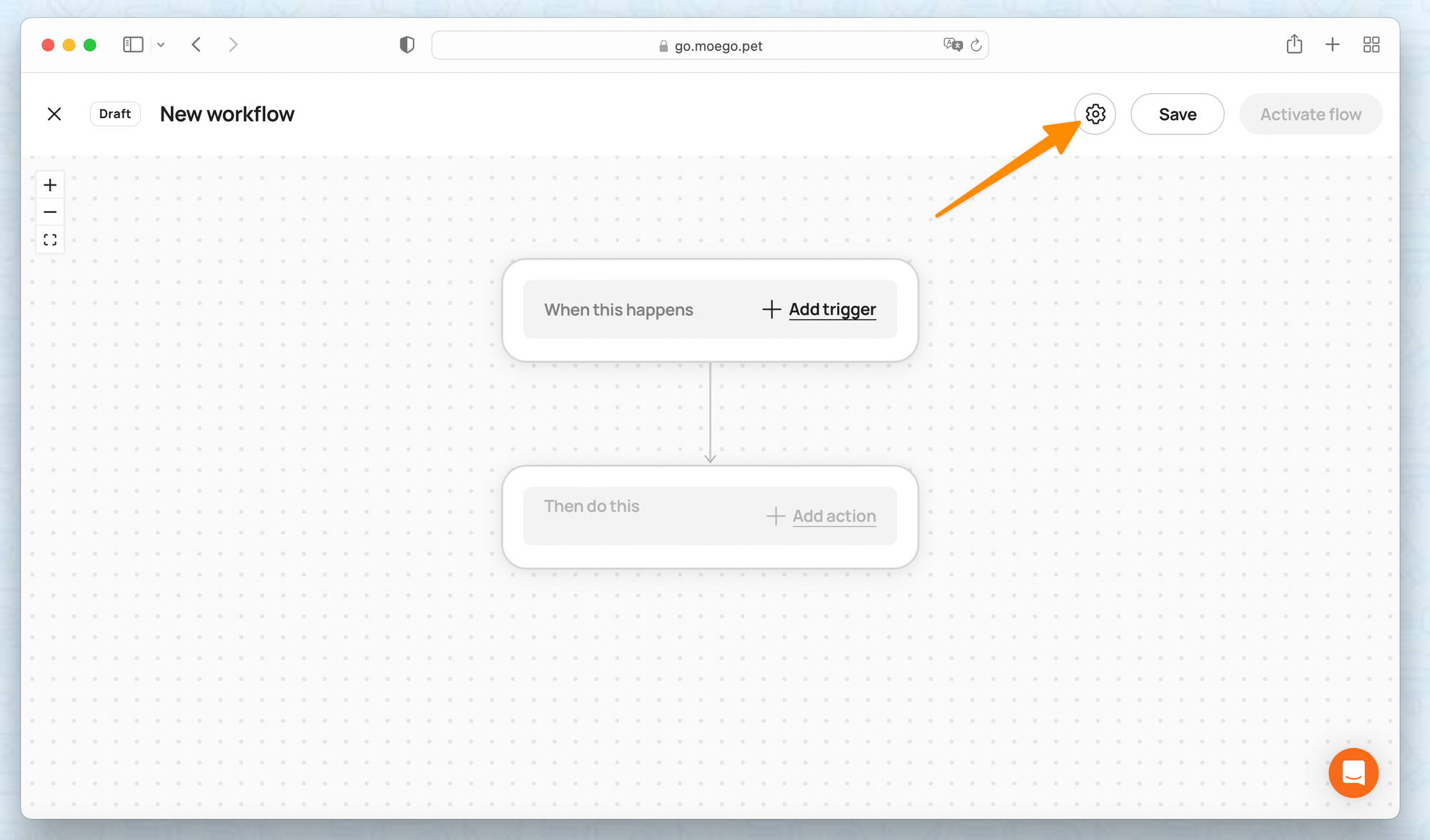1430x840 pixels.
Task: Save the workflow
Action: point(1177,114)
